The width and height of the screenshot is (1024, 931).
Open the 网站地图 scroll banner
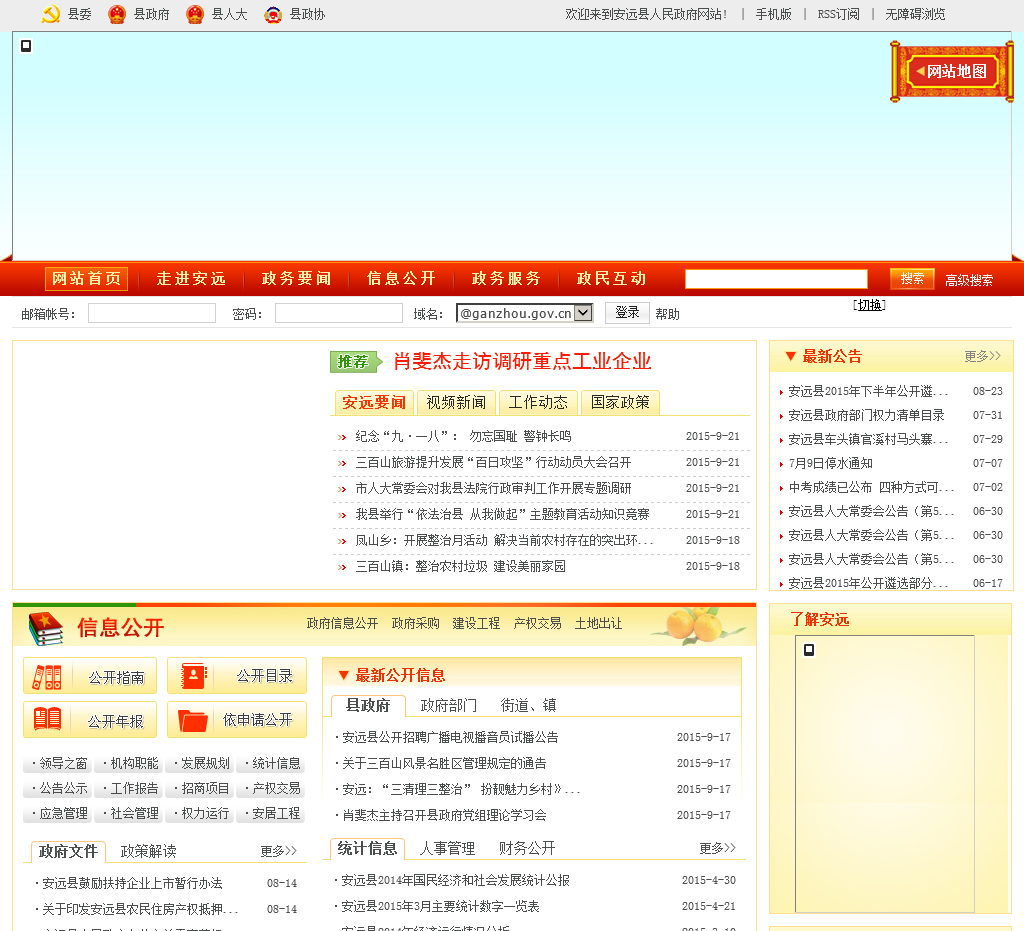[x=952, y=71]
